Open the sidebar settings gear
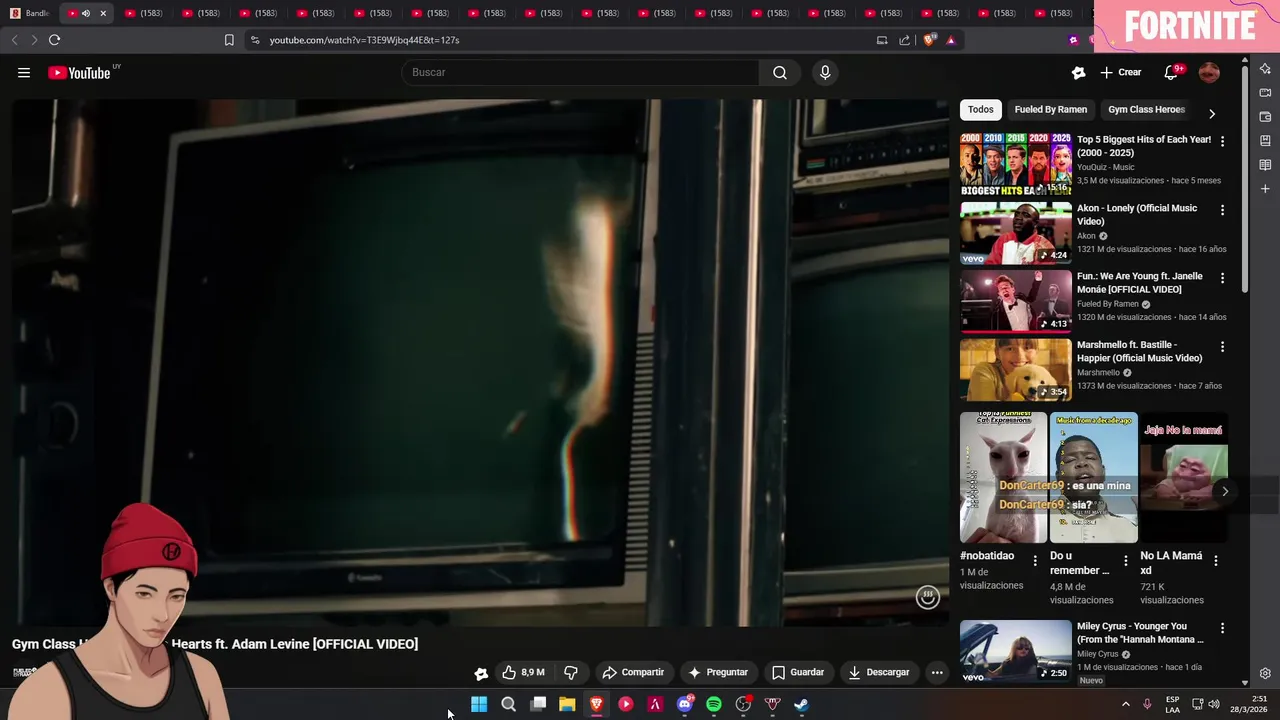 pos(1265,673)
